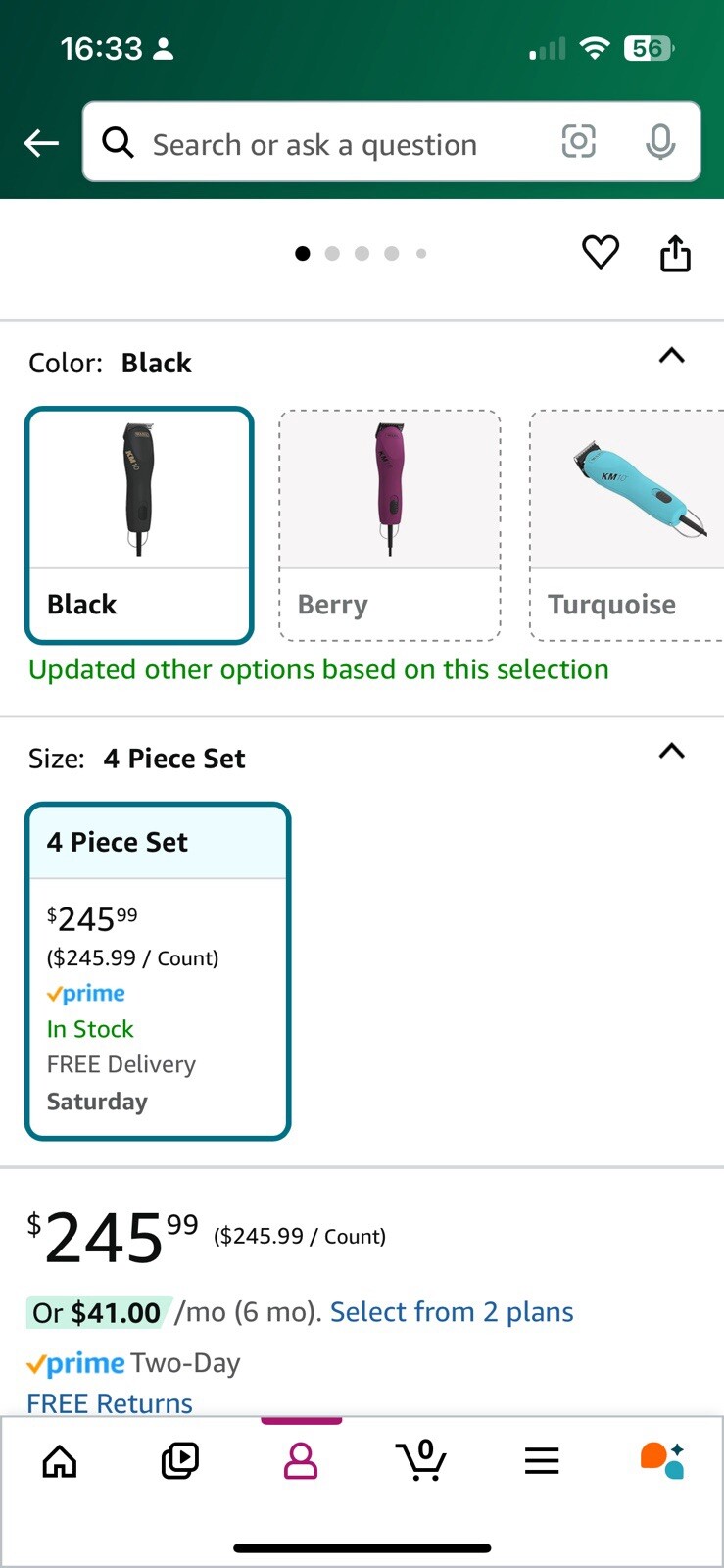Open the account profile tab
The height and width of the screenshot is (1568, 724).
tap(301, 1461)
